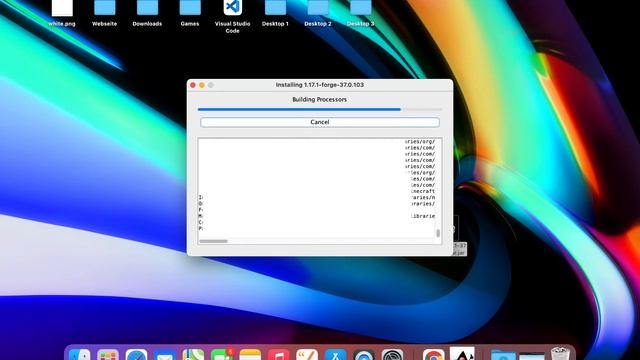Click the log's vertical scrollbar thumb
The width and height of the screenshot is (640, 360).
click(438, 233)
